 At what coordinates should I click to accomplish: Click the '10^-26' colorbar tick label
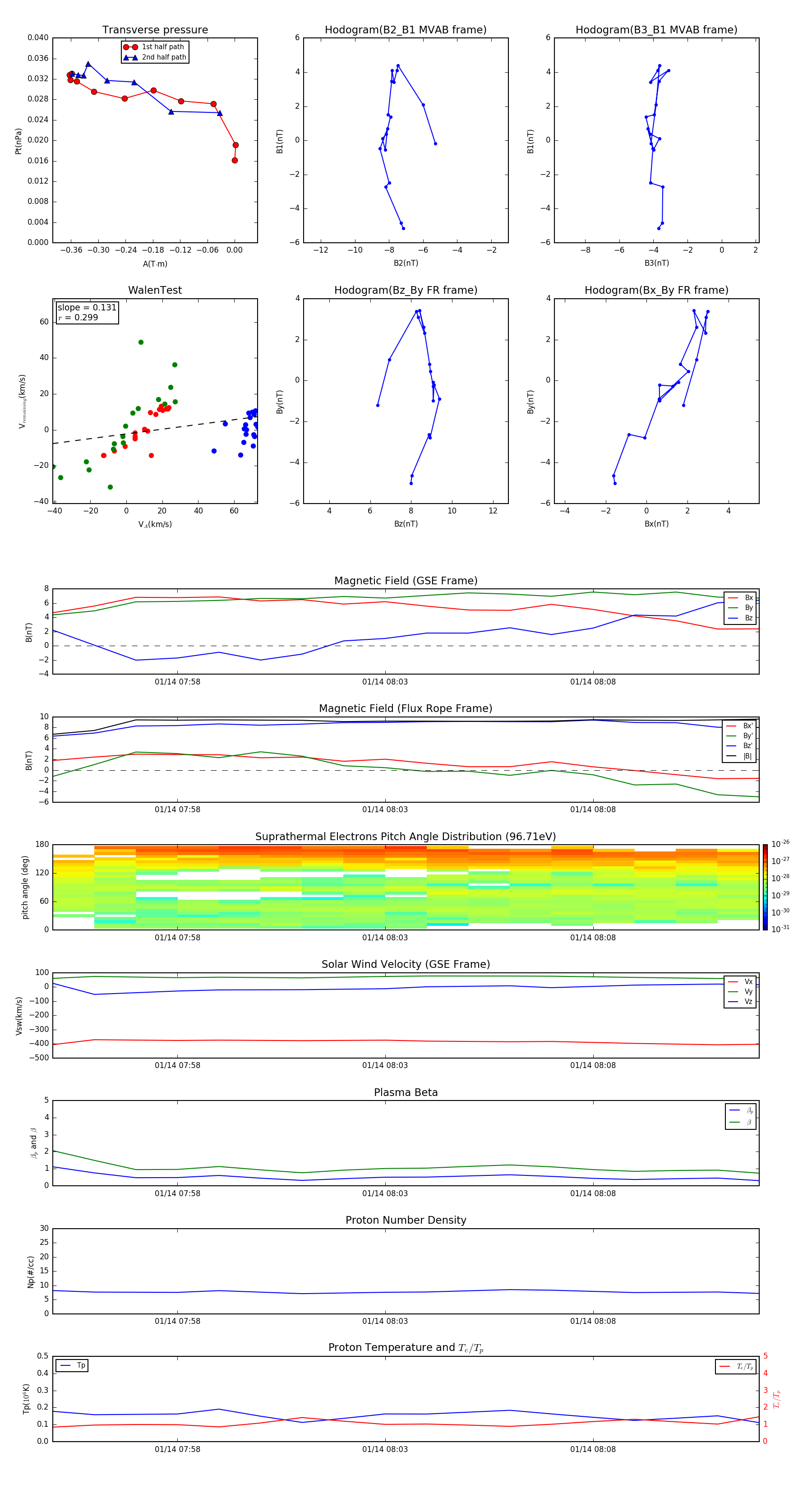pos(780,844)
